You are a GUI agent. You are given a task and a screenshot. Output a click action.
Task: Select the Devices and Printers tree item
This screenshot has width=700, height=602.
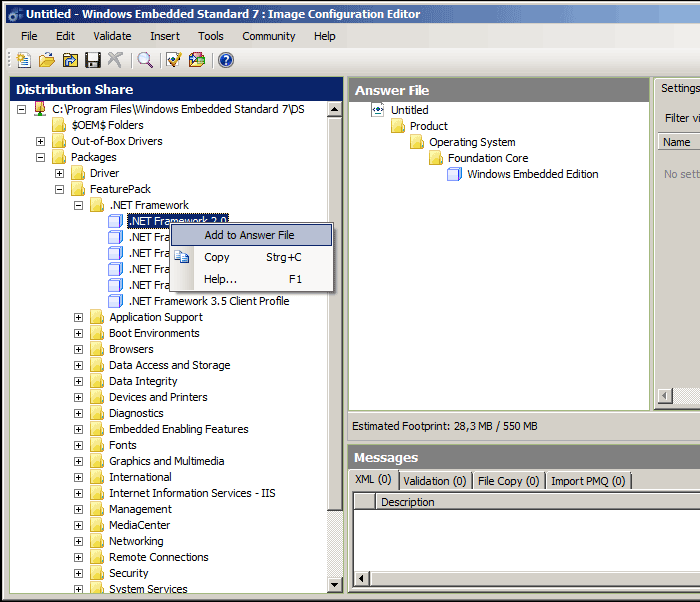pyautogui.click(x=158, y=397)
